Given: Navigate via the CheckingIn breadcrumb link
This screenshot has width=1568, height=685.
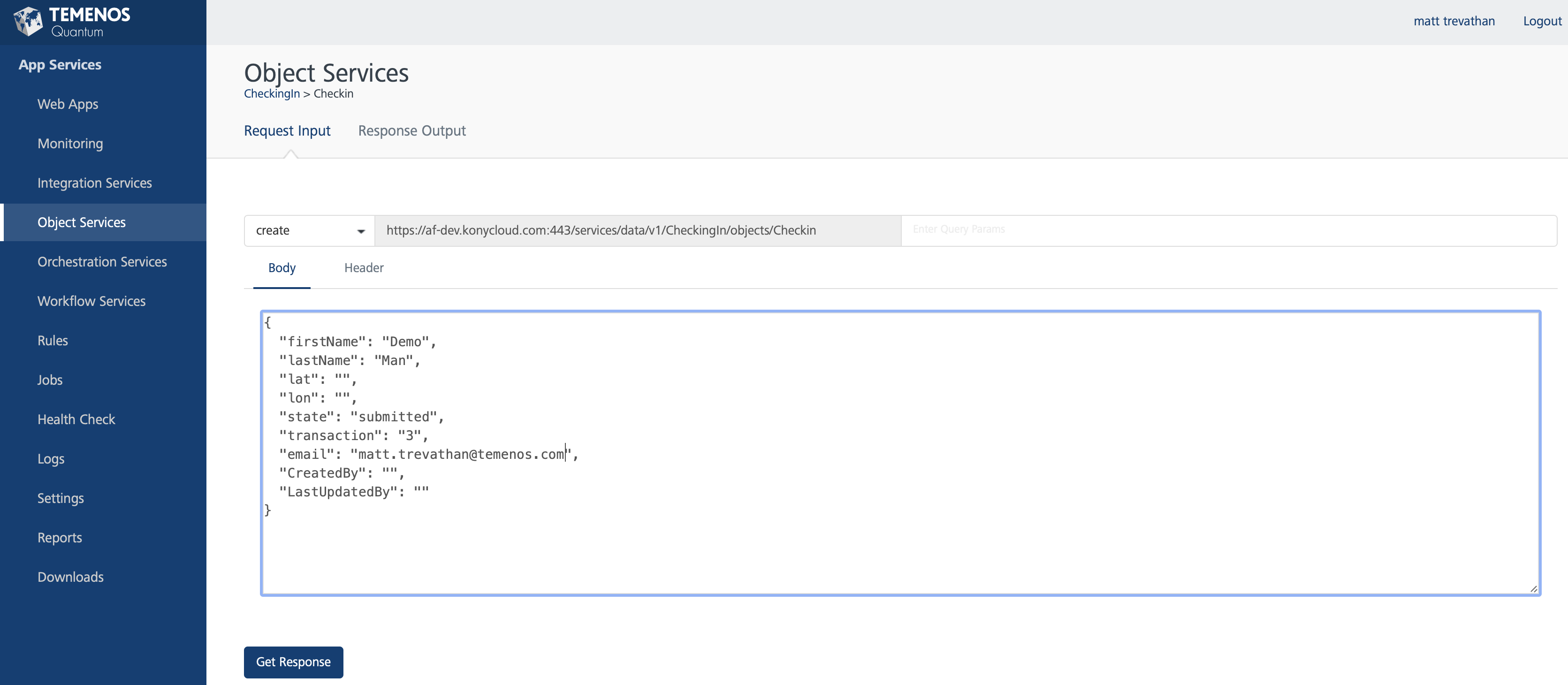Looking at the screenshot, I should tap(272, 93).
